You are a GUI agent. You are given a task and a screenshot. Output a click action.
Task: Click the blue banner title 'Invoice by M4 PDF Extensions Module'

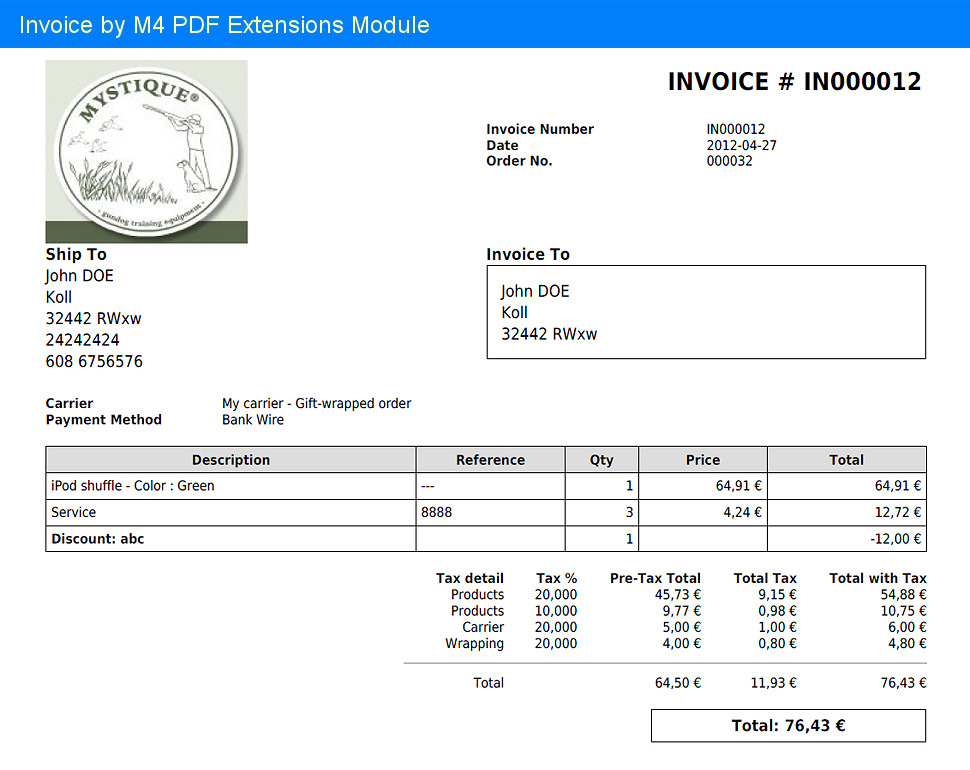pos(224,25)
